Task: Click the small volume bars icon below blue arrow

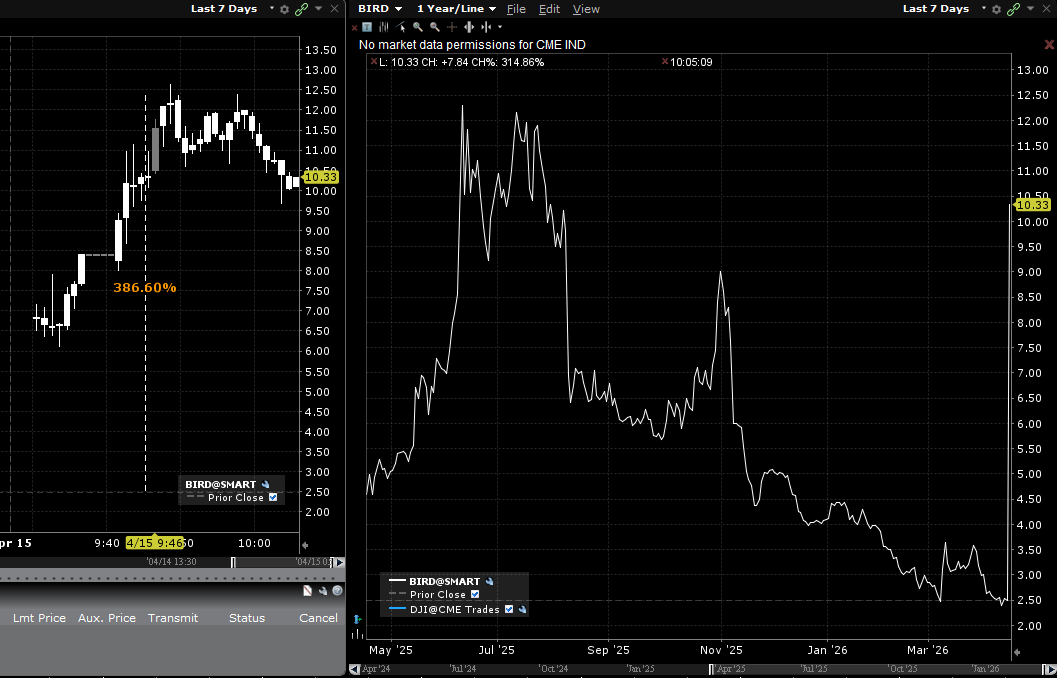Action: coord(357,634)
